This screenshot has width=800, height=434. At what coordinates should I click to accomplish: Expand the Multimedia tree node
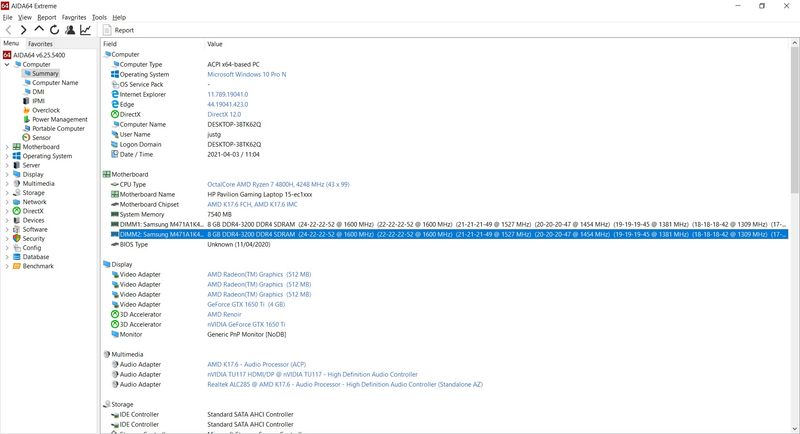7,184
